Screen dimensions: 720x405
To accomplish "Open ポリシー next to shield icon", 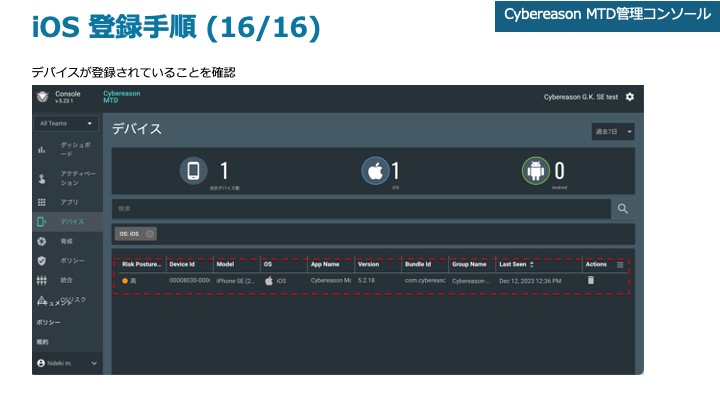I will 72,261.
